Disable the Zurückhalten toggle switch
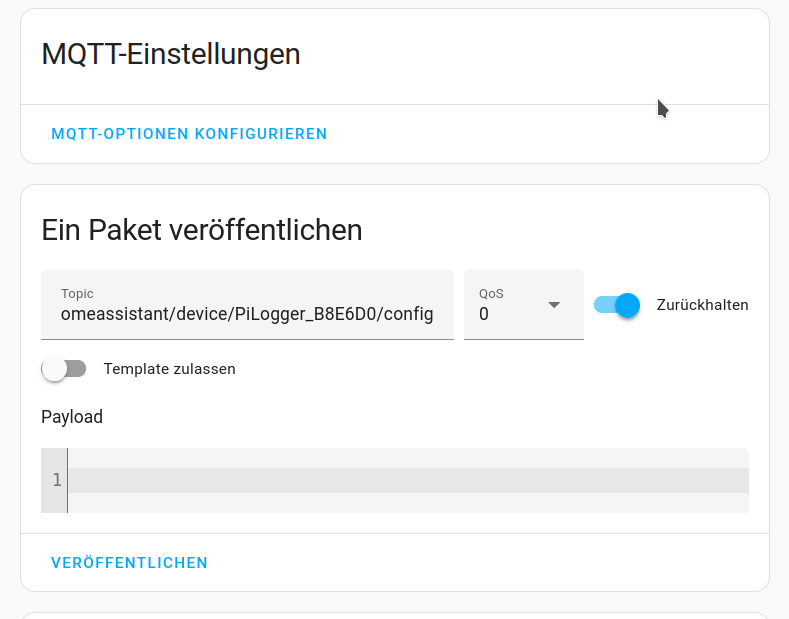Image resolution: width=789 pixels, height=619 pixels. pos(616,305)
